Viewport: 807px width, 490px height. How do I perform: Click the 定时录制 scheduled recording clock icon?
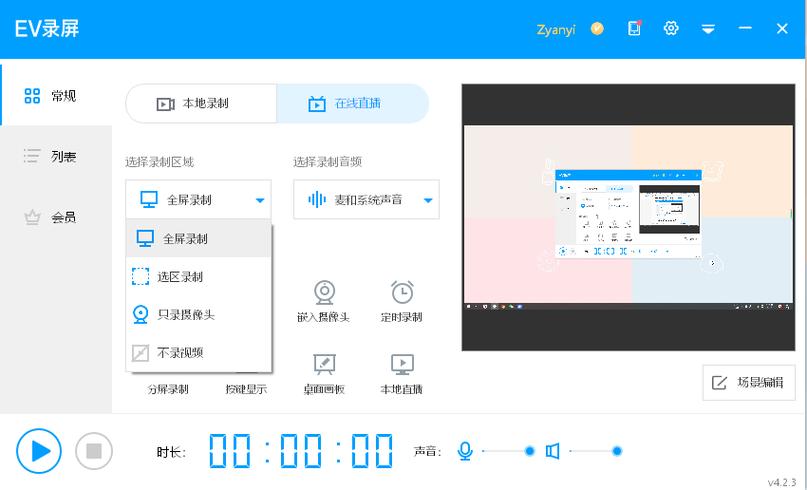click(402, 292)
